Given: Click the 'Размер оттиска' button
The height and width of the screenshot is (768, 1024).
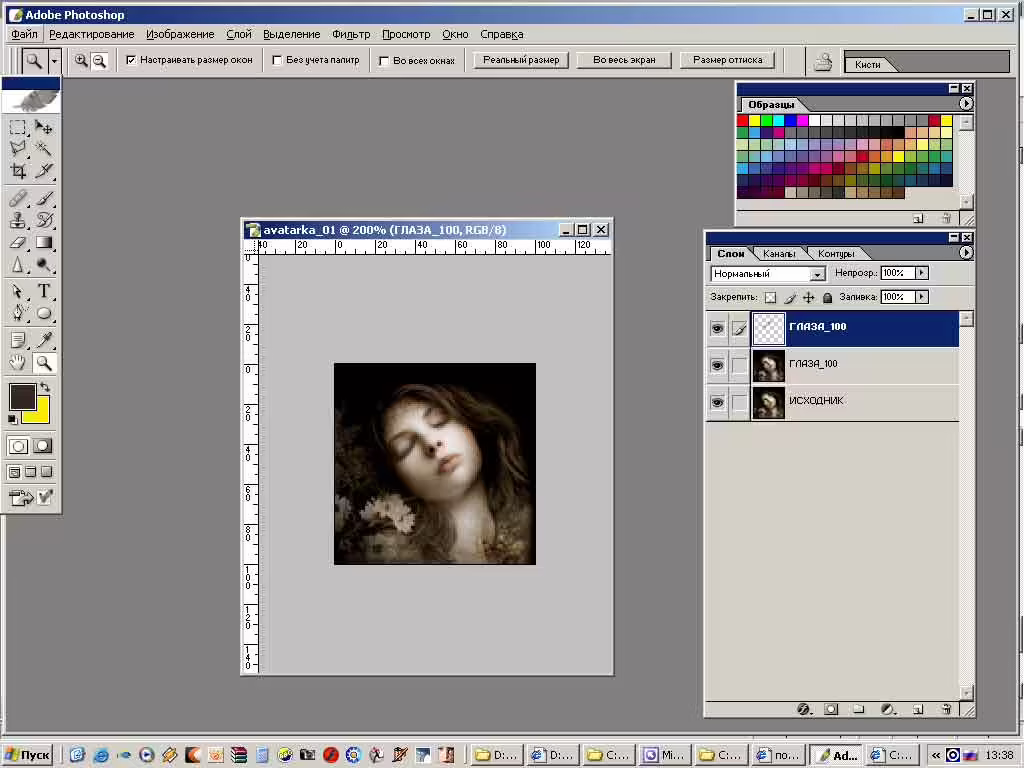Looking at the screenshot, I should tap(728, 60).
